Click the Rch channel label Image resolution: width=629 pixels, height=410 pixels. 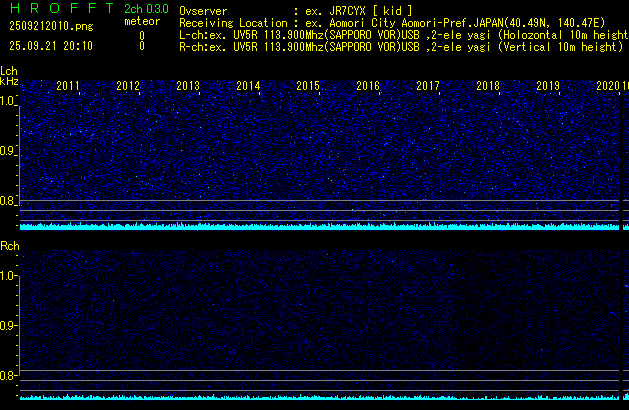pos(9,246)
